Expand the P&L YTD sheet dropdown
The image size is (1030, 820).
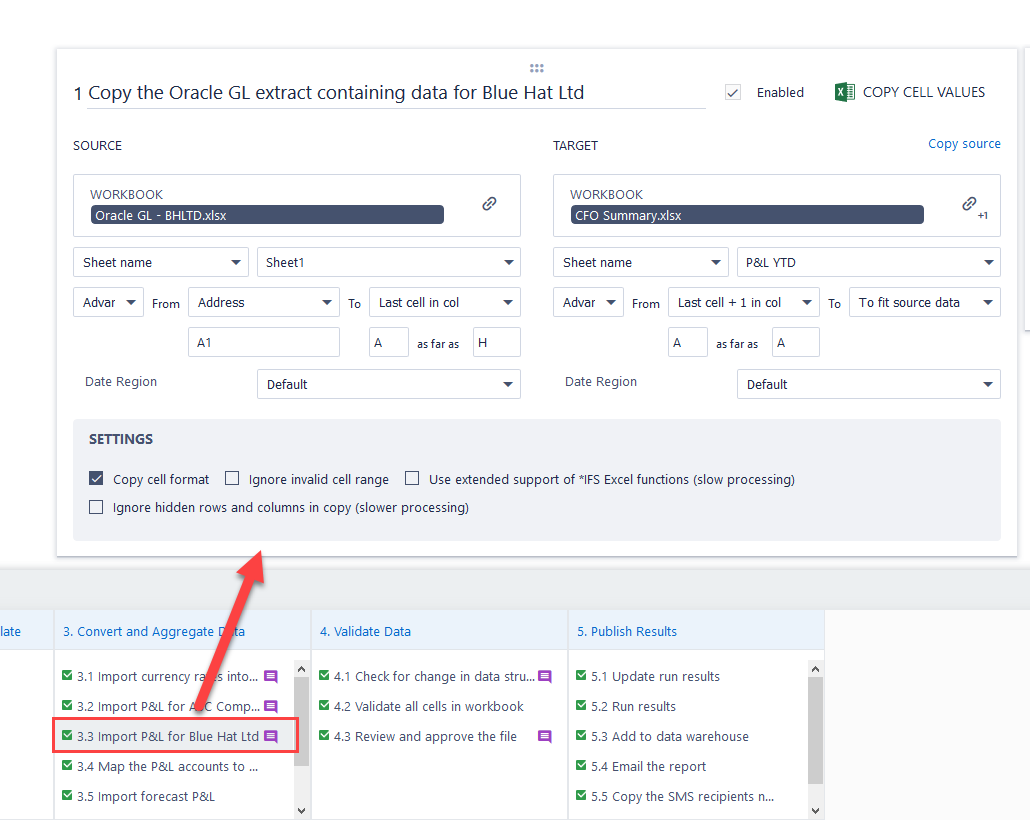(867, 263)
